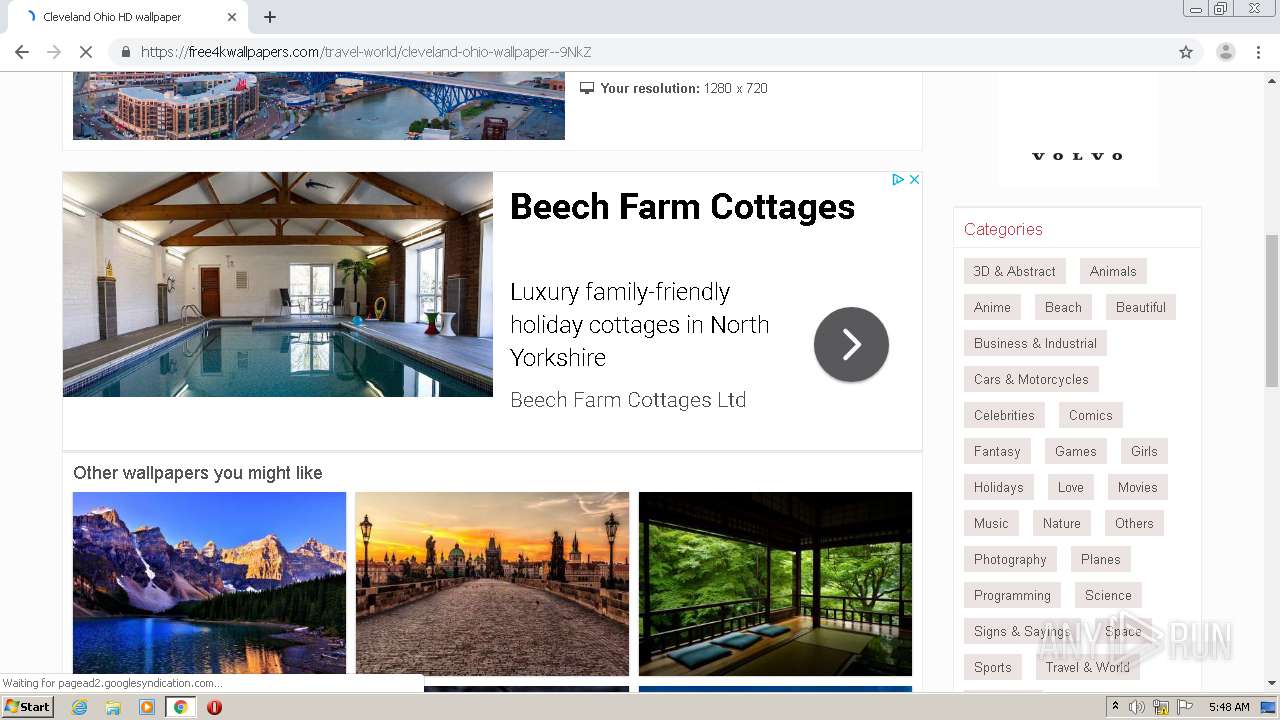Open the Others category

1134,523
